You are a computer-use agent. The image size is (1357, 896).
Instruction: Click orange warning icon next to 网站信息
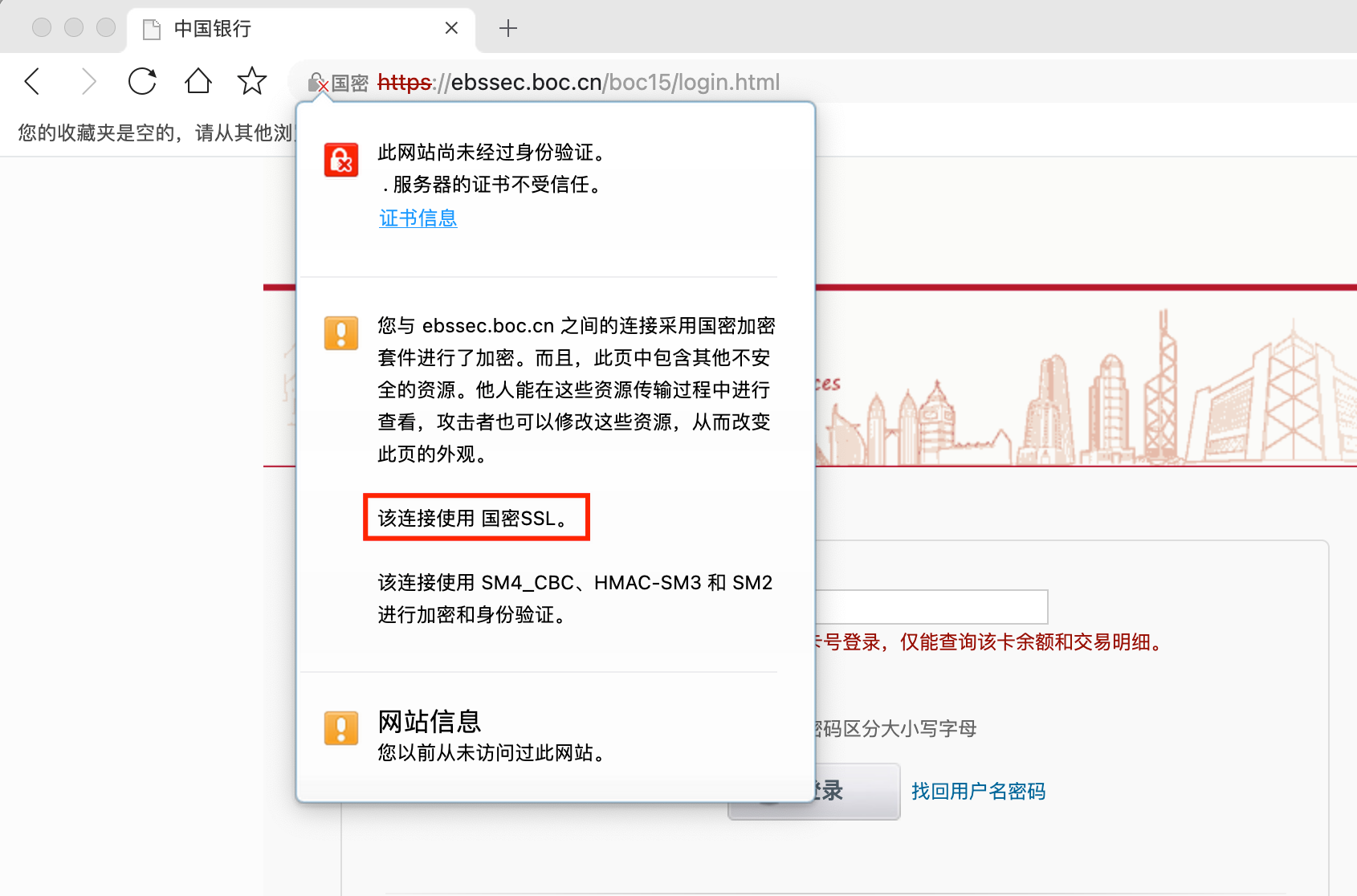coord(341,728)
